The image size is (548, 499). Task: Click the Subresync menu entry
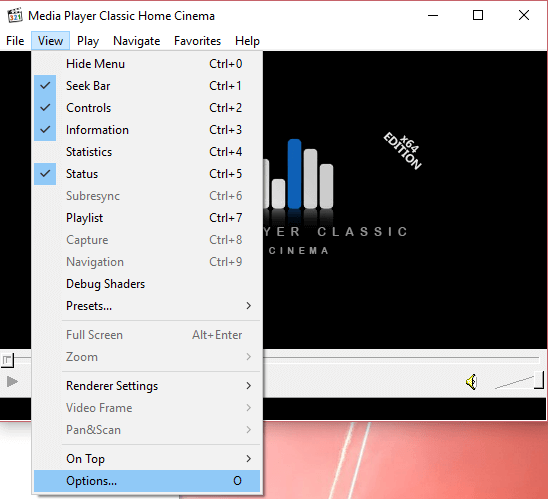point(147,196)
